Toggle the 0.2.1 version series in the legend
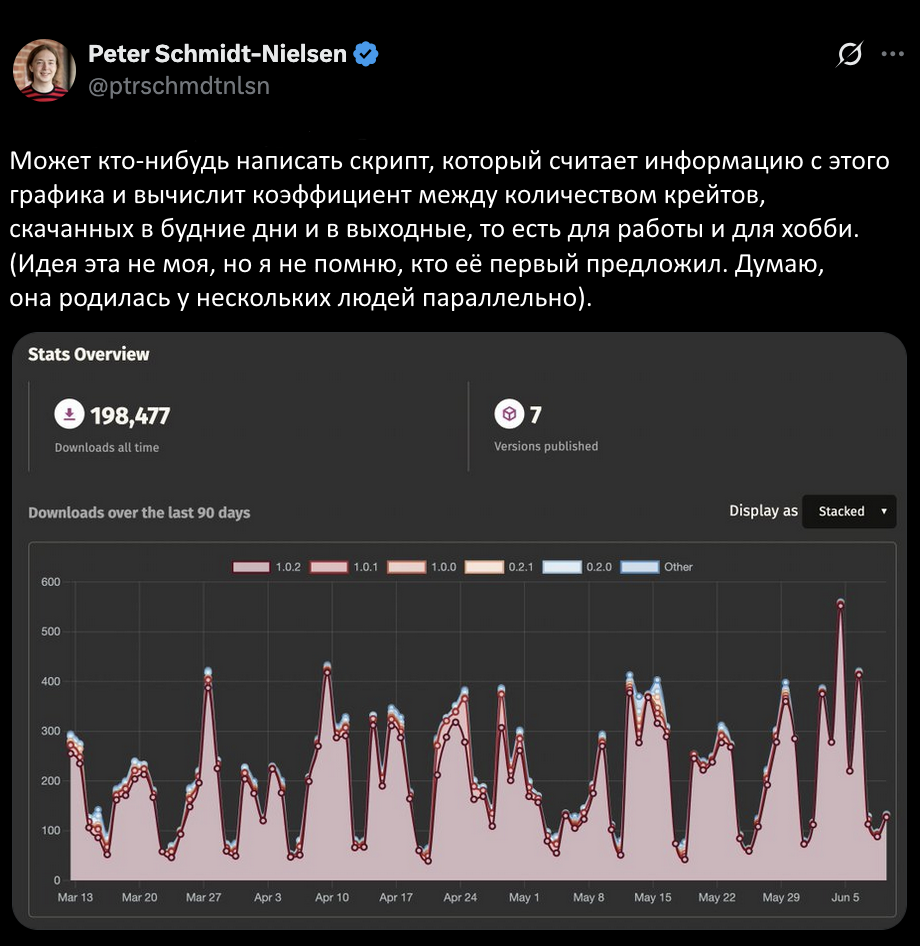This screenshot has width=920, height=946. (x=487, y=566)
